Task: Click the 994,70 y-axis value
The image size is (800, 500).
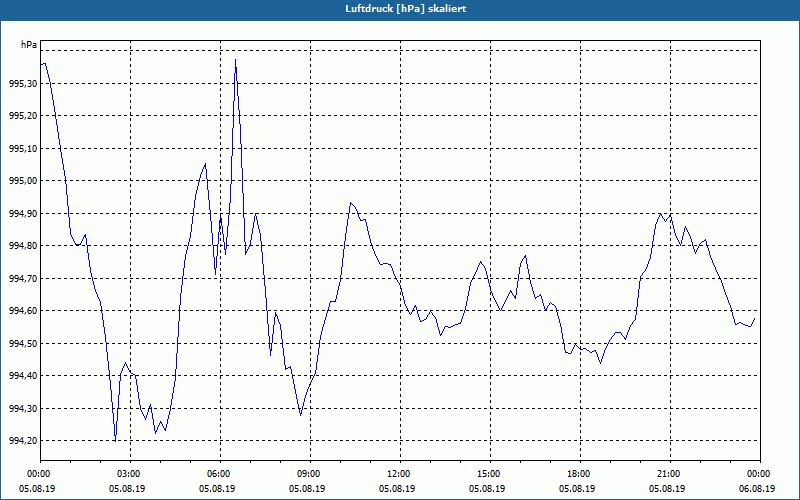Action: click(23, 279)
